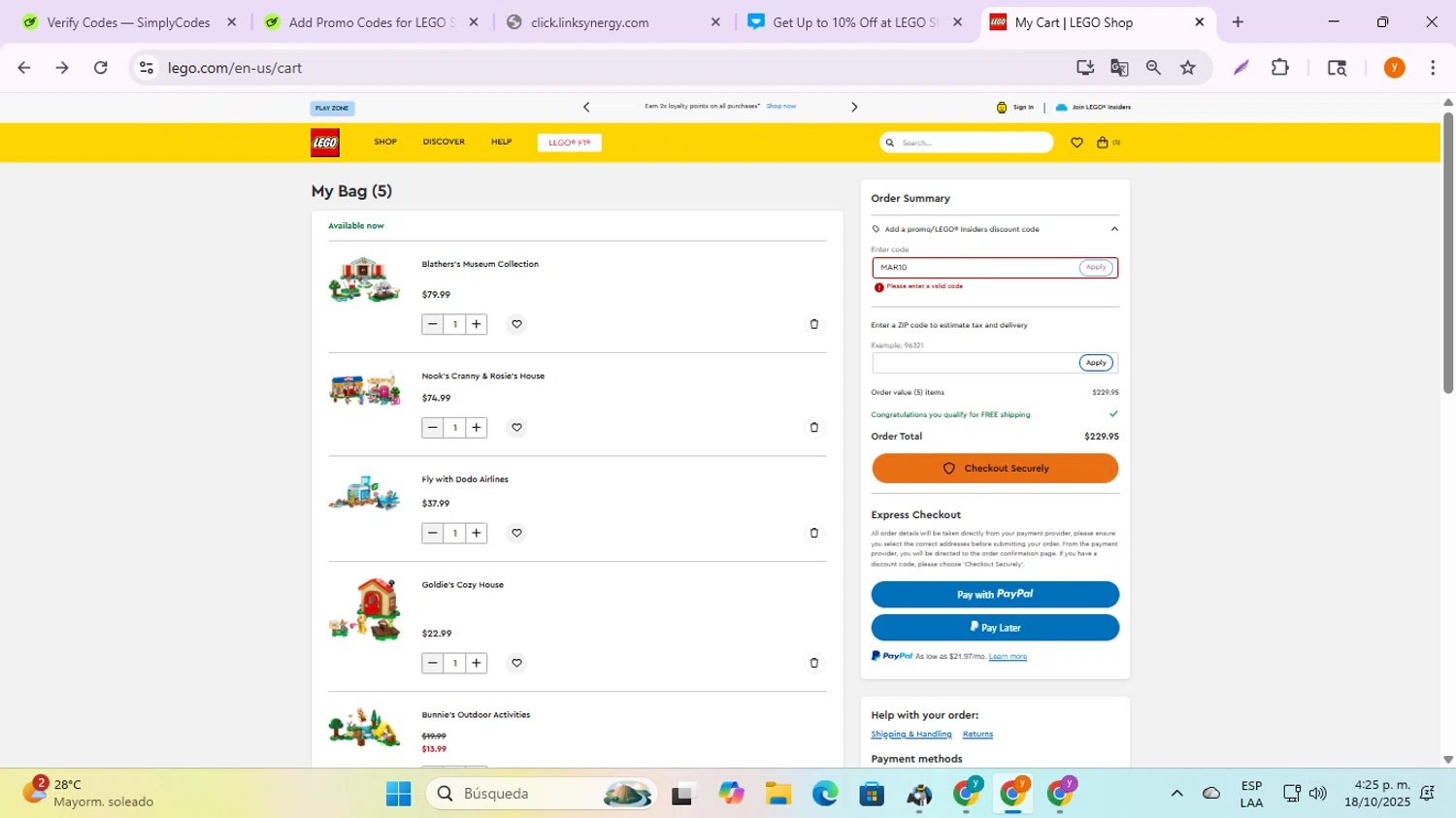Open the browser extensions puzzle icon
This screenshot has width=1456, height=818.
coord(1280,67)
